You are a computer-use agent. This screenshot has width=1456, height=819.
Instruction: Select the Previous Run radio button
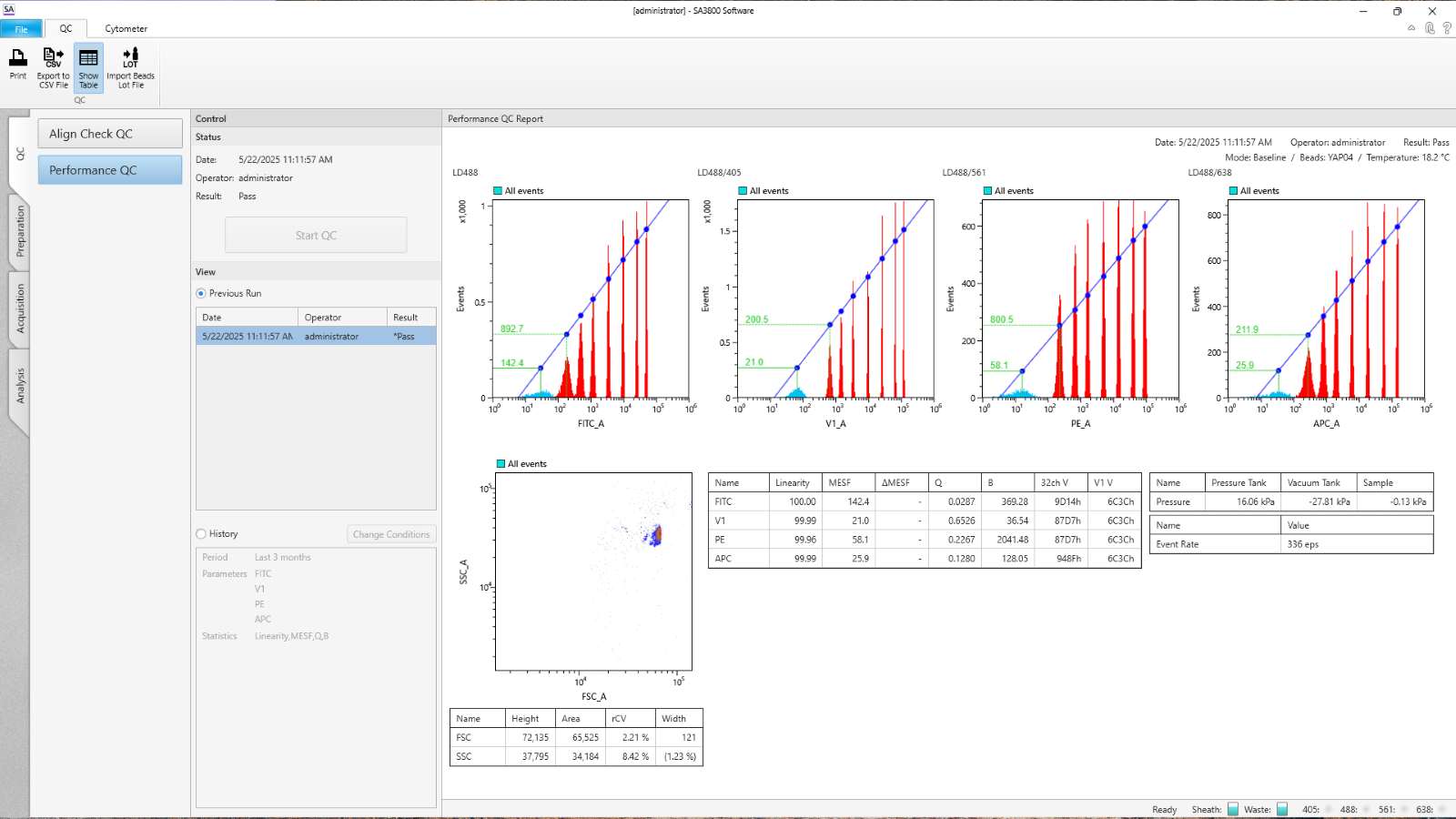tap(201, 293)
